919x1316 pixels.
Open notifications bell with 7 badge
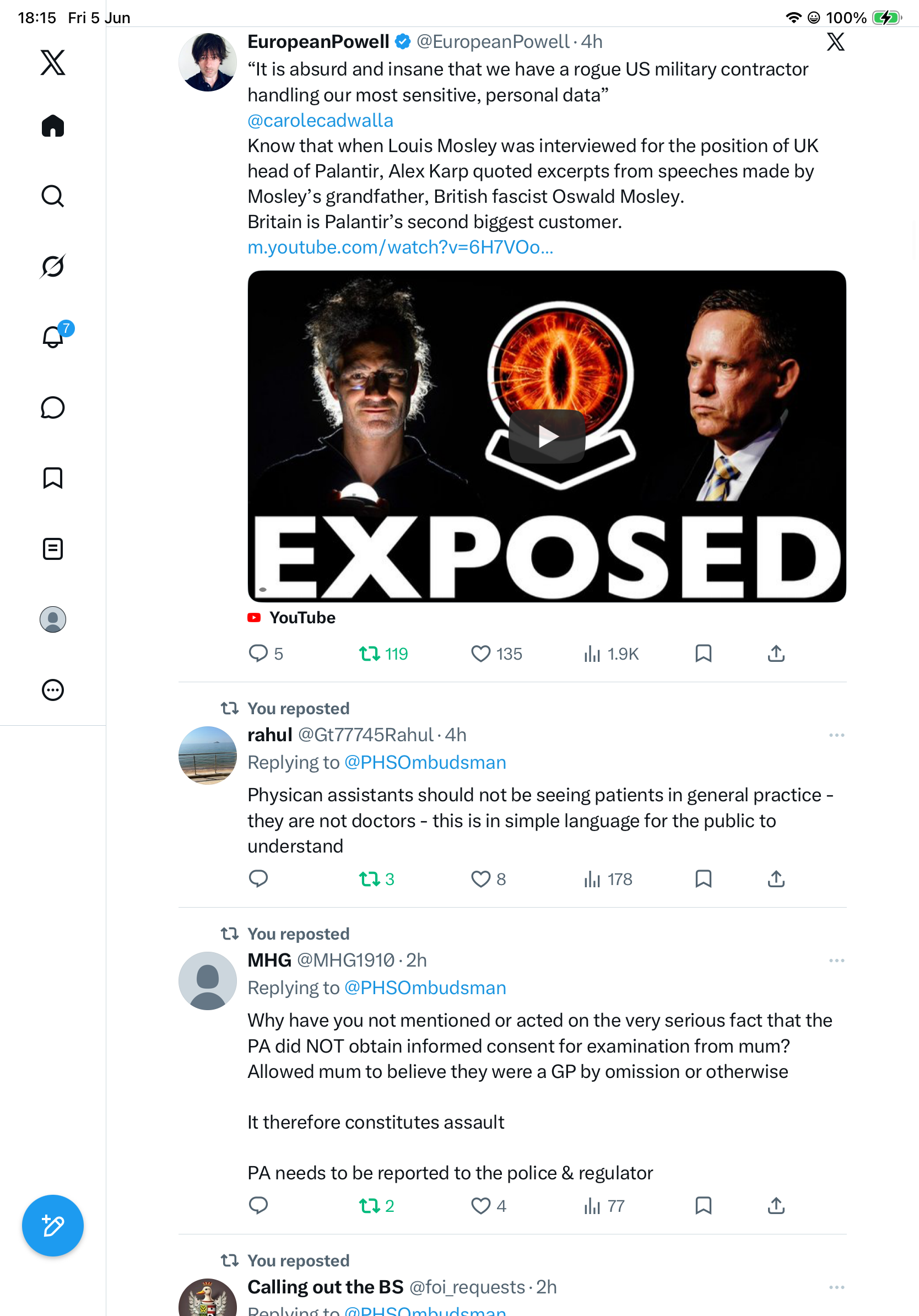(53, 337)
